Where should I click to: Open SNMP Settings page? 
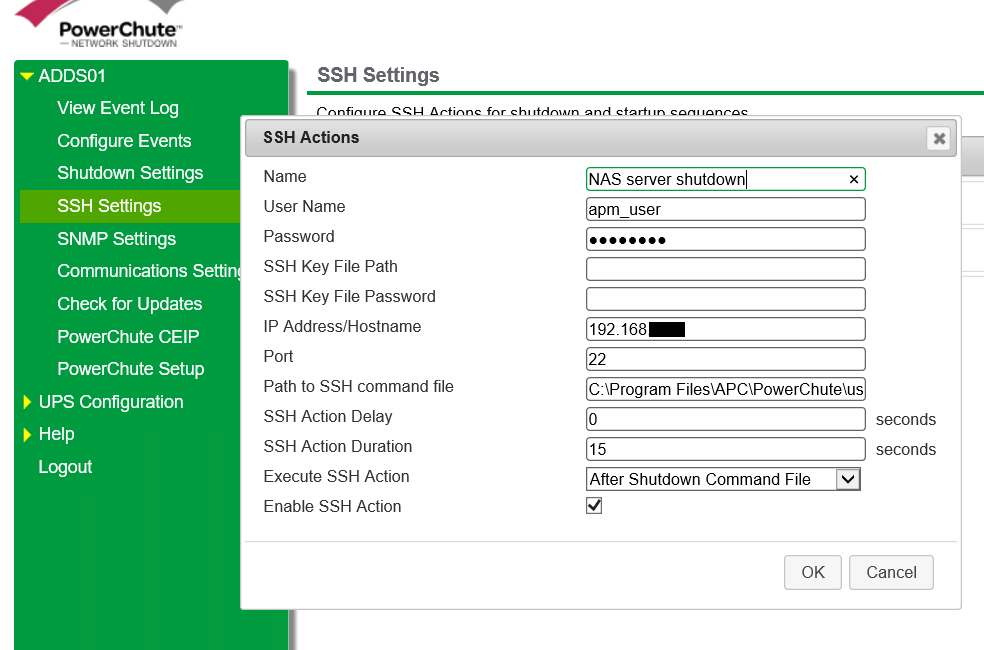[117, 239]
